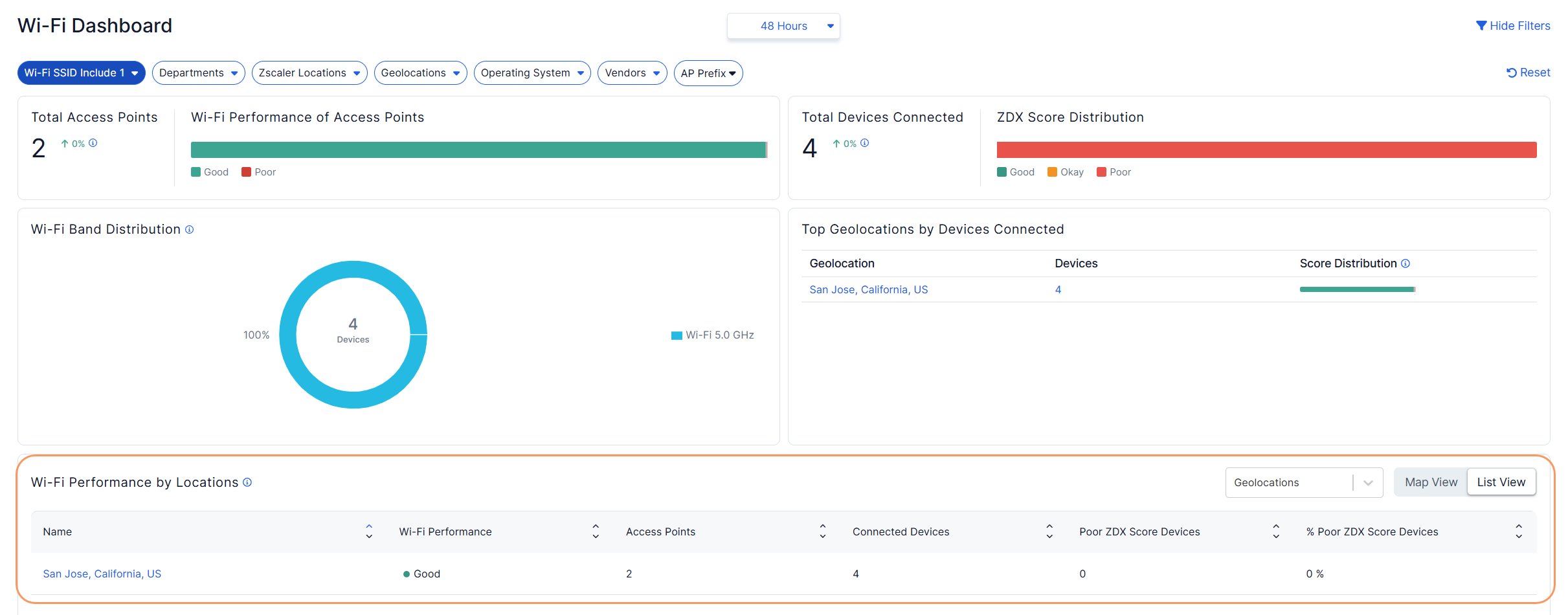Image resolution: width=1568 pixels, height=615 pixels.
Task: Click info icon next to Total Access Points percentage
Action: coord(93,143)
